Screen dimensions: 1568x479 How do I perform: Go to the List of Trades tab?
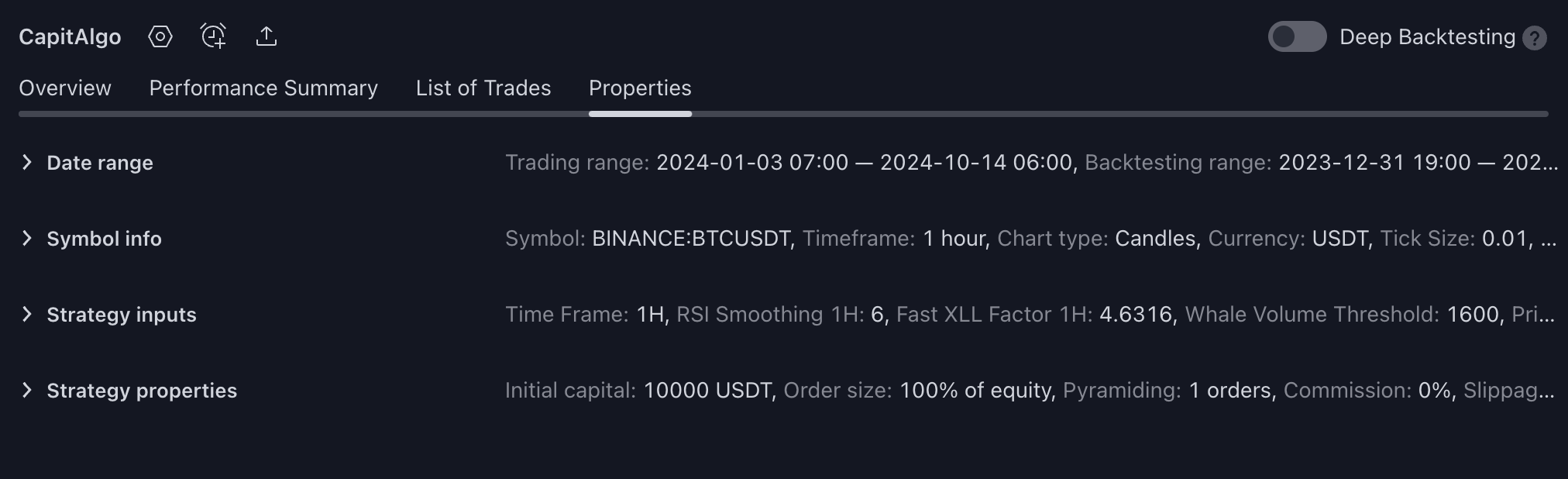tap(483, 88)
